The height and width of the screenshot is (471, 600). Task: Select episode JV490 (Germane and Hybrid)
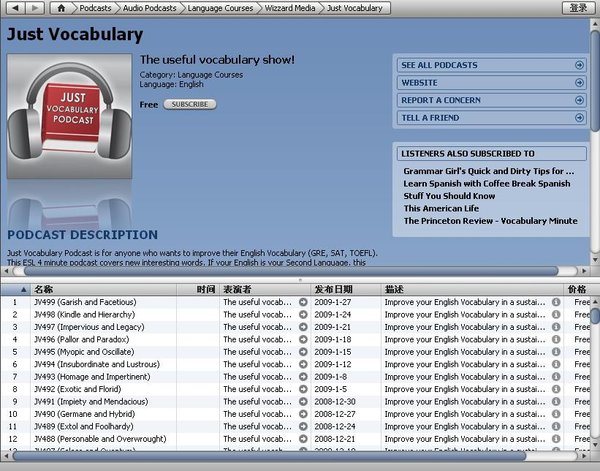(x=84, y=414)
